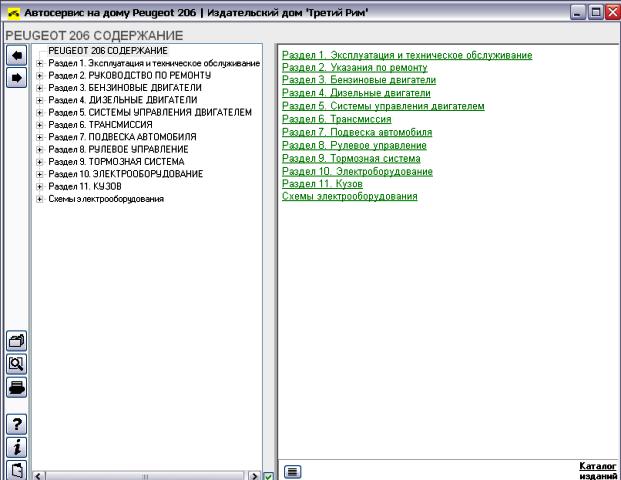
Task: Close the Автосервис на дому window
Action: [x=613, y=13]
